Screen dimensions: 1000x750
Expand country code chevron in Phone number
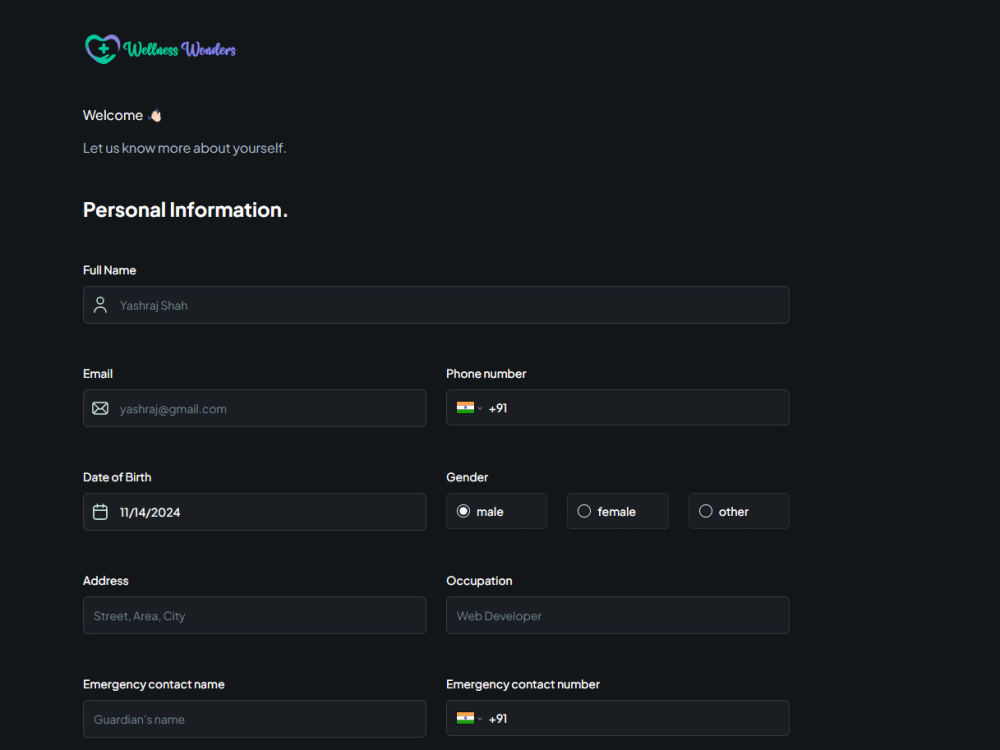click(480, 408)
